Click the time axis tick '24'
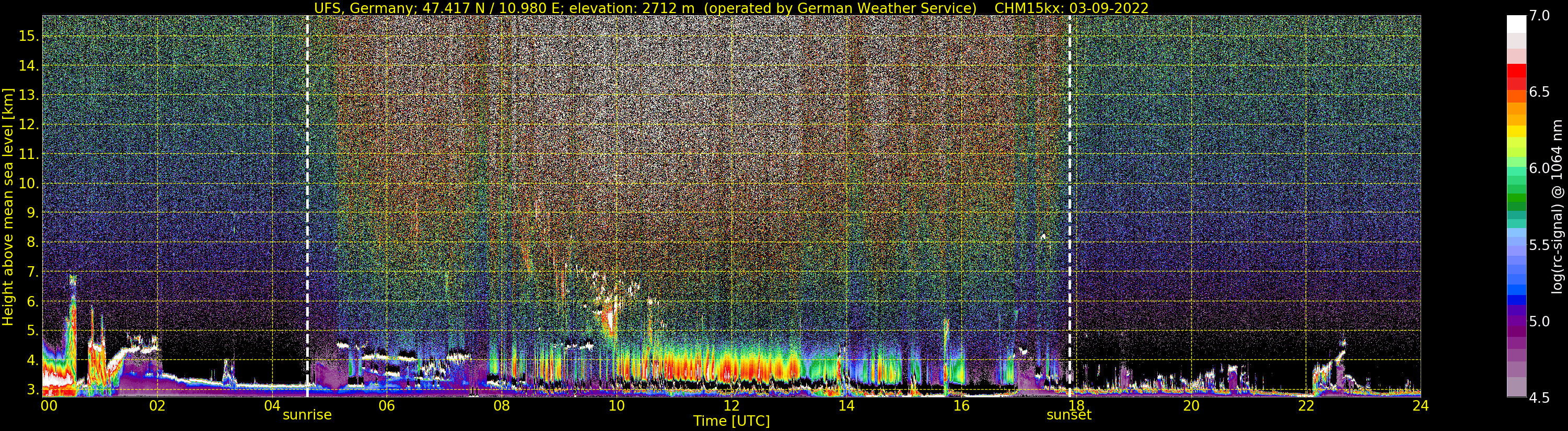Image resolution: width=1568 pixels, height=431 pixels. 1420,405
